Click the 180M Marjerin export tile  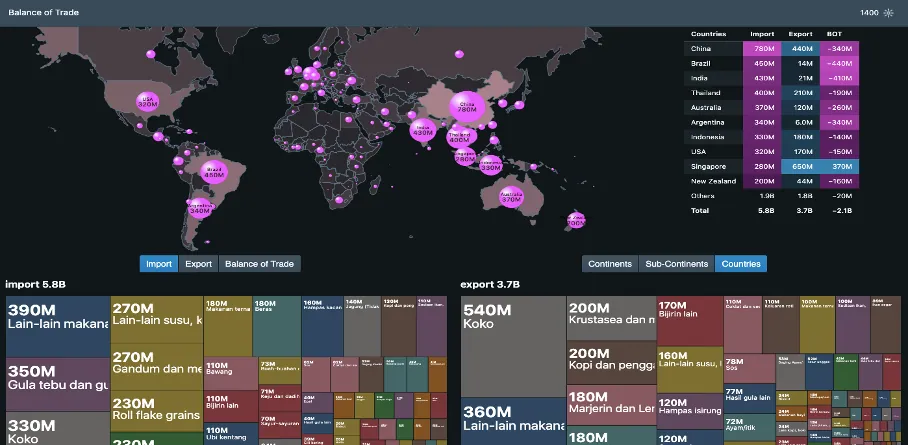tap(611, 405)
